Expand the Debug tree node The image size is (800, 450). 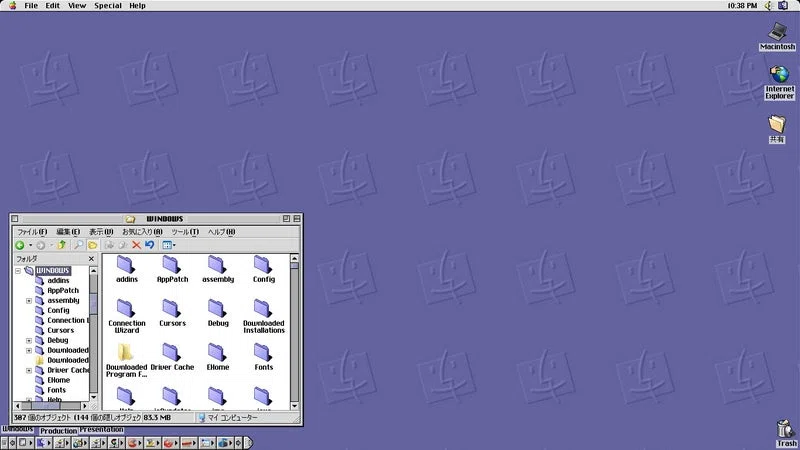(29, 340)
